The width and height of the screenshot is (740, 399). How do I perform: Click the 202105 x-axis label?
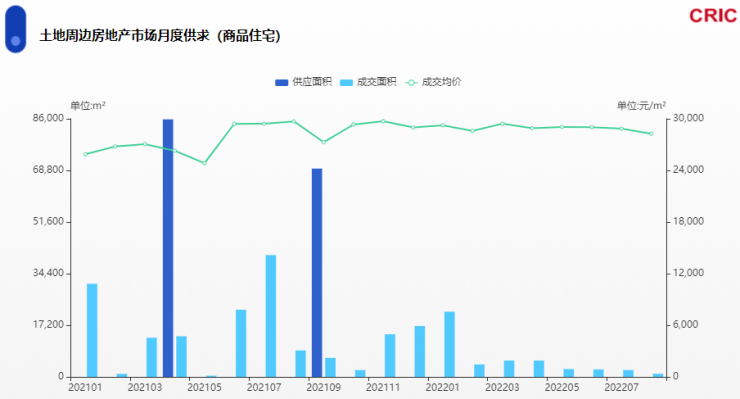(204, 388)
